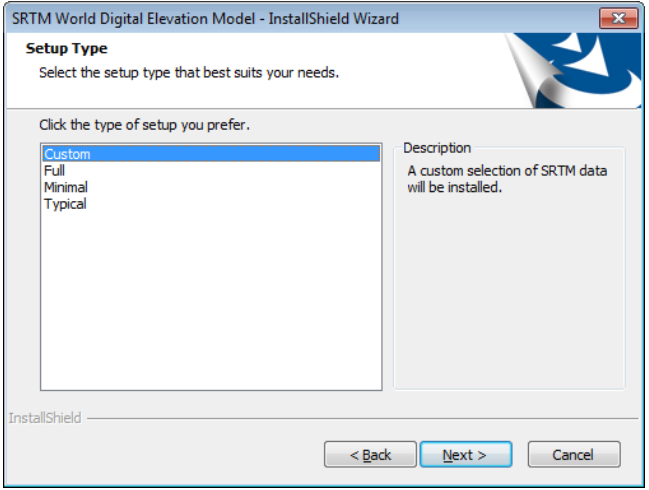649x490 pixels.
Task: Click the separator line beside InstallShield label
Action: 360,418
